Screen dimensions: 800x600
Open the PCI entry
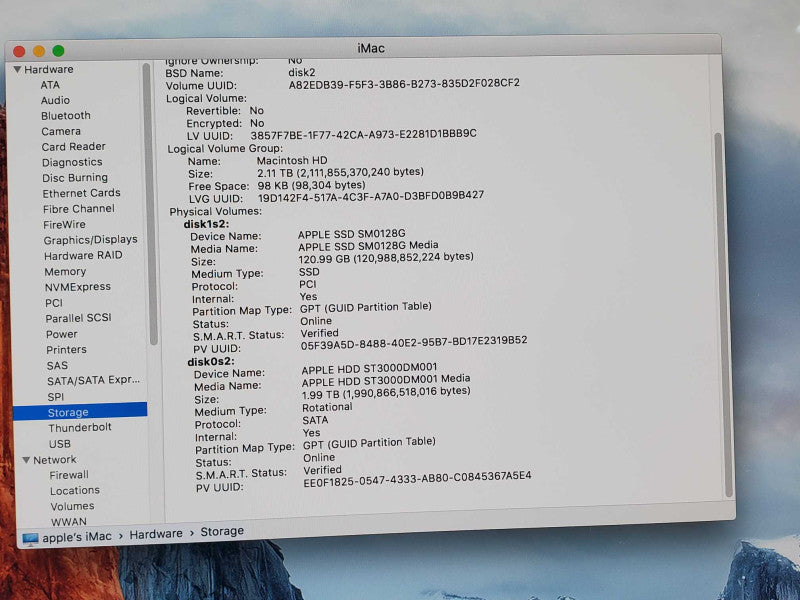[x=54, y=303]
